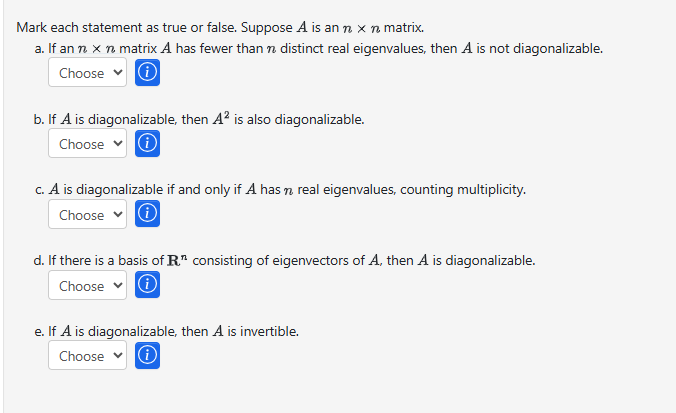The image size is (676, 413).
Task: Open the answer dropdown for statement c
Action: click(x=88, y=215)
